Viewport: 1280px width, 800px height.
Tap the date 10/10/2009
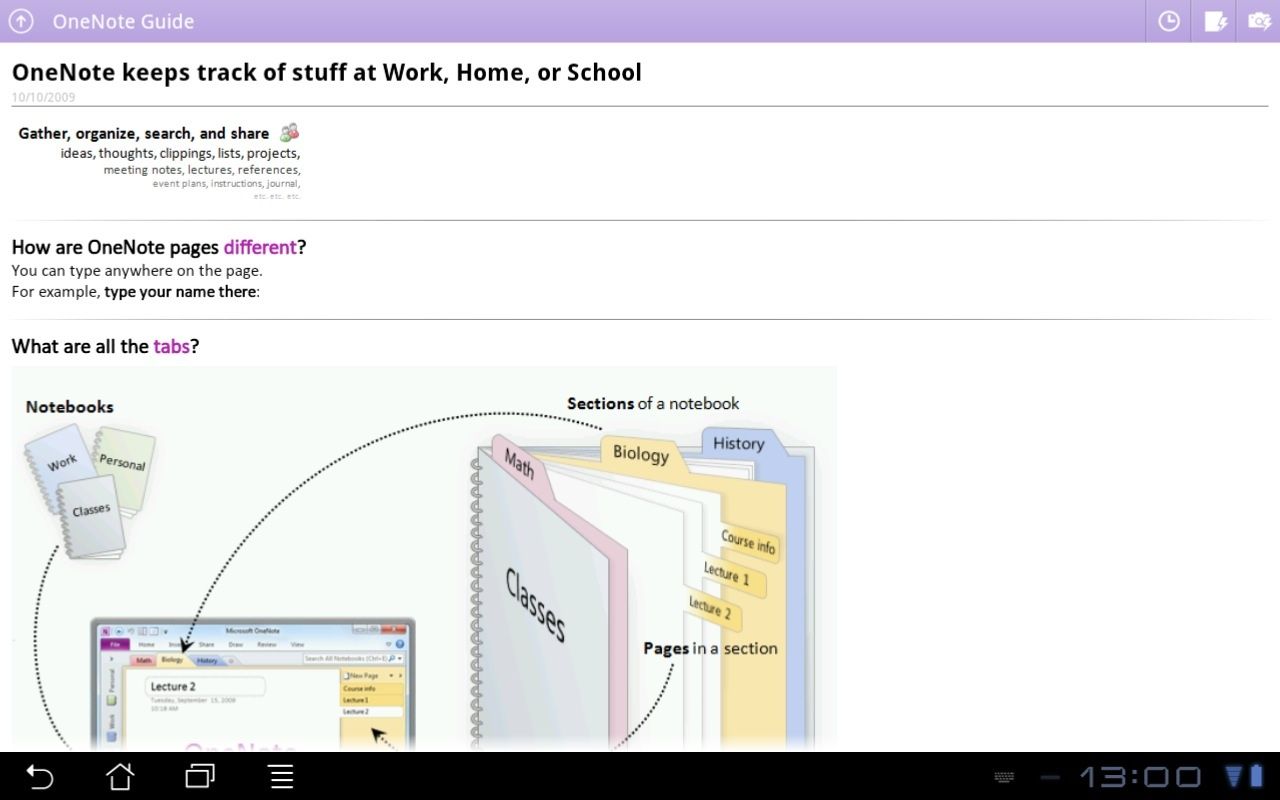pos(43,97)
